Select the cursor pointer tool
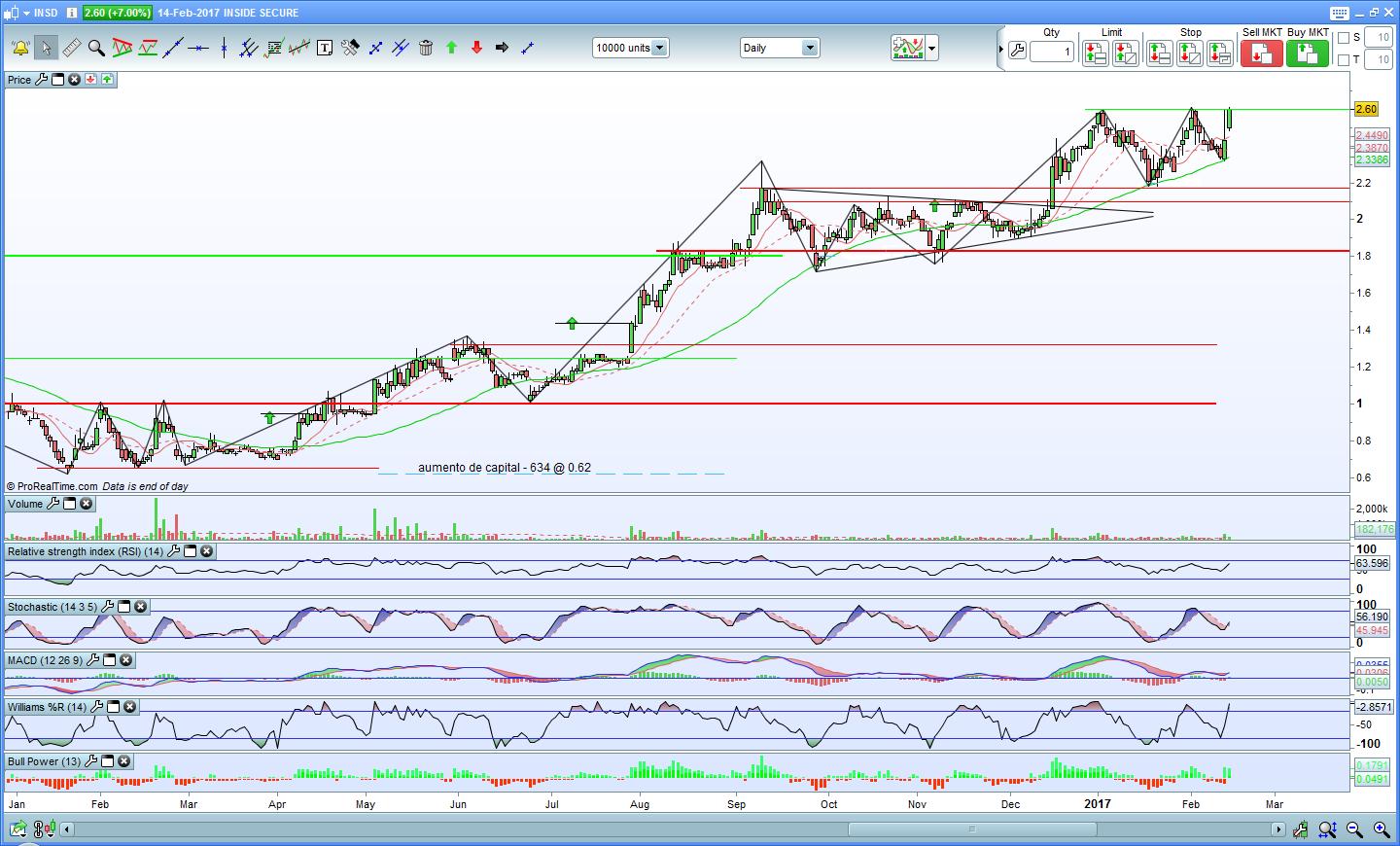This screenshot has width=1400, height=846. 46,48
